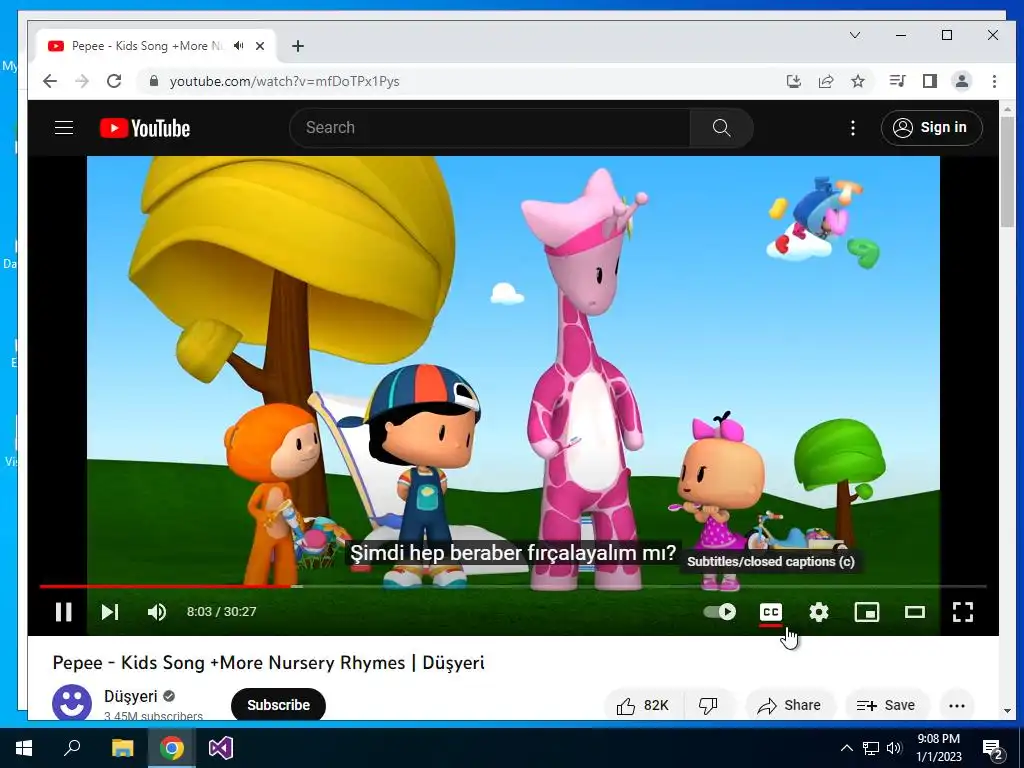Switch to theater mode
Image resolution: width=1024 pixels, height=768 pixels.
click(x=914, y=612)
